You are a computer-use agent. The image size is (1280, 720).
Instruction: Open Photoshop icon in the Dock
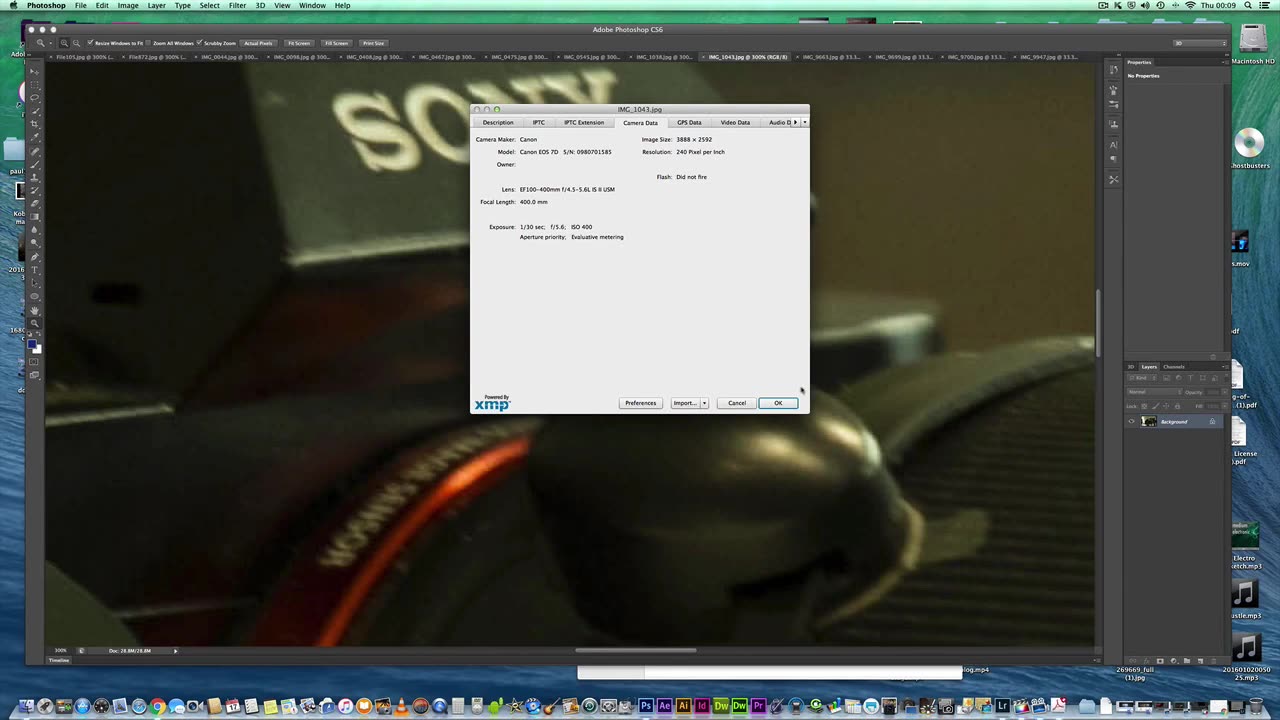point(646,706)
